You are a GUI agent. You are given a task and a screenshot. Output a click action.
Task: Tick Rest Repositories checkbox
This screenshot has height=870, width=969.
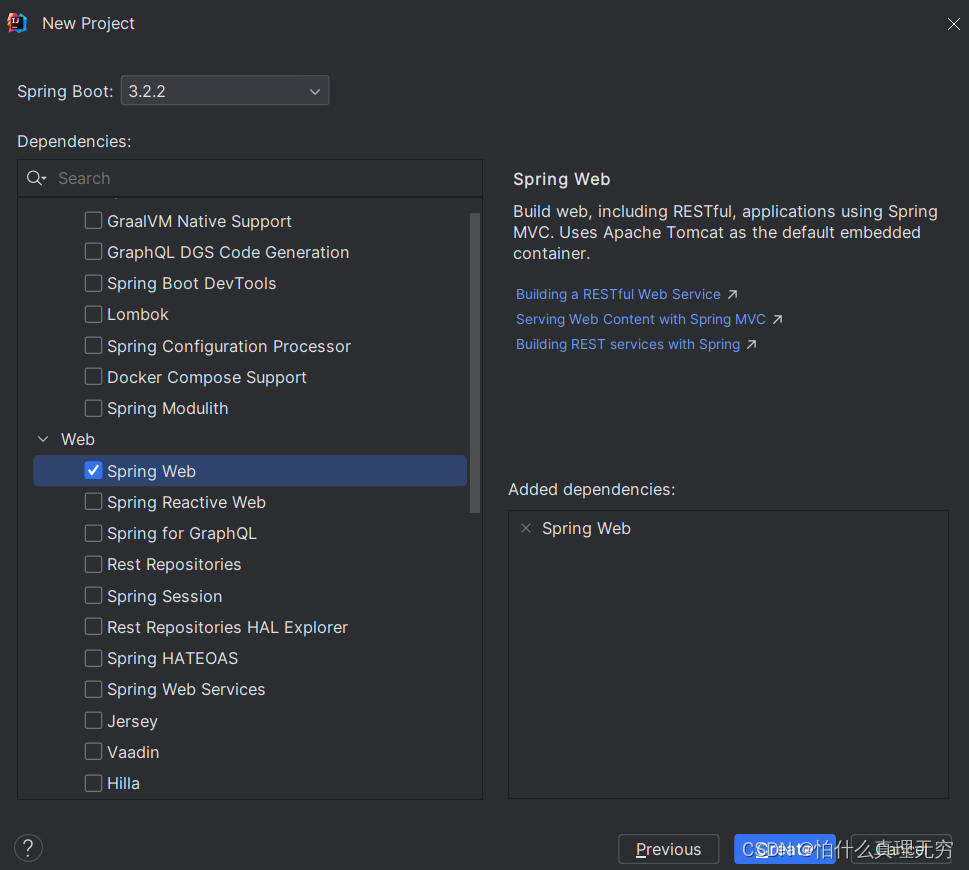click(93, 564)
